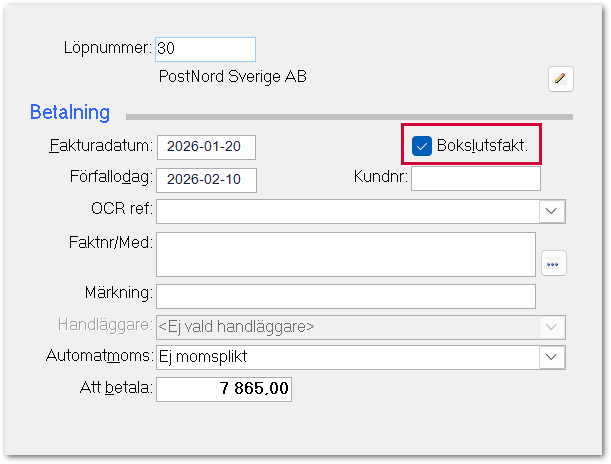The height and width of the screenshot is (464, 611).
Task: Expand the OCR ref dropdown arrow
Action: (552, 211)
